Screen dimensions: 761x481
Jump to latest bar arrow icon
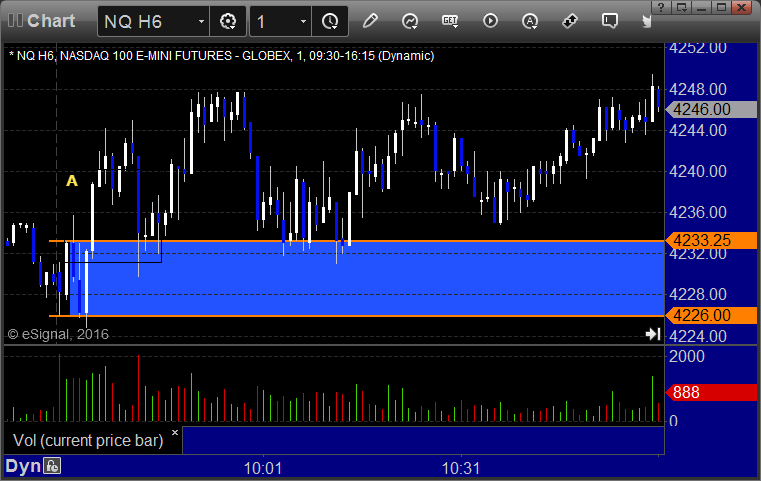[x=653, y=334]
